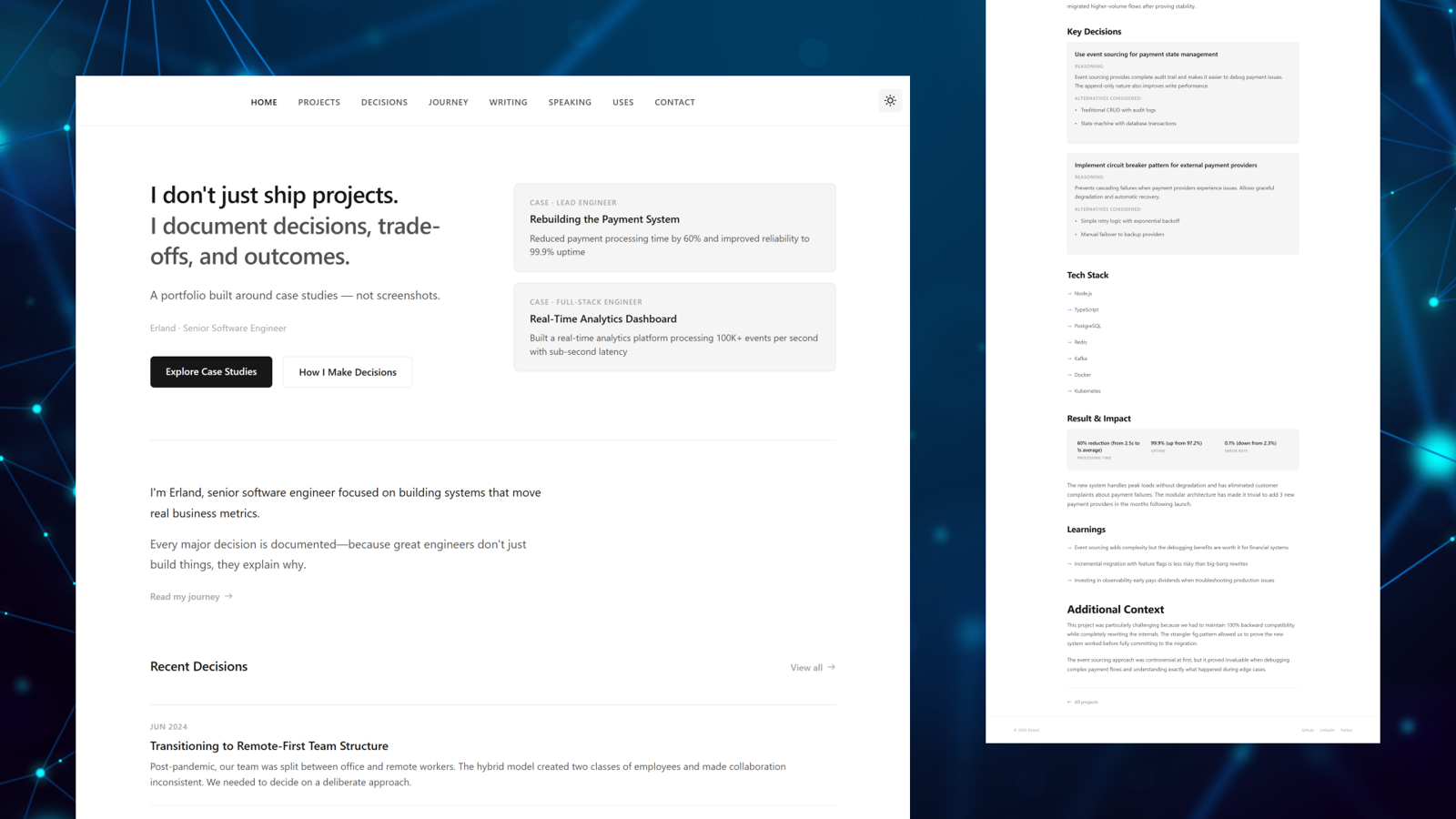Open the USES nav item

(x=622, y=102)
